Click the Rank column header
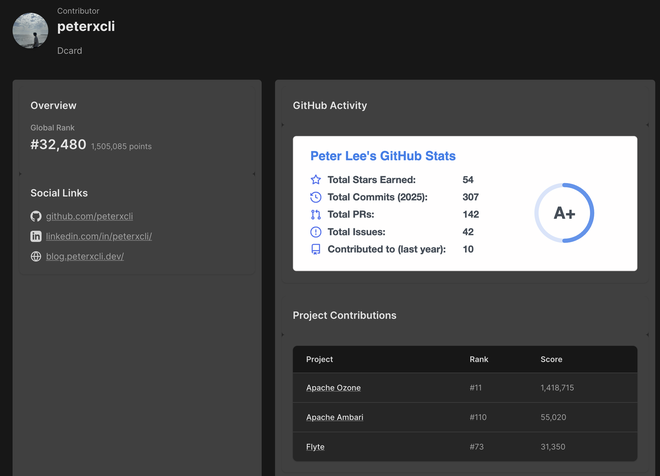 (479, 359)
